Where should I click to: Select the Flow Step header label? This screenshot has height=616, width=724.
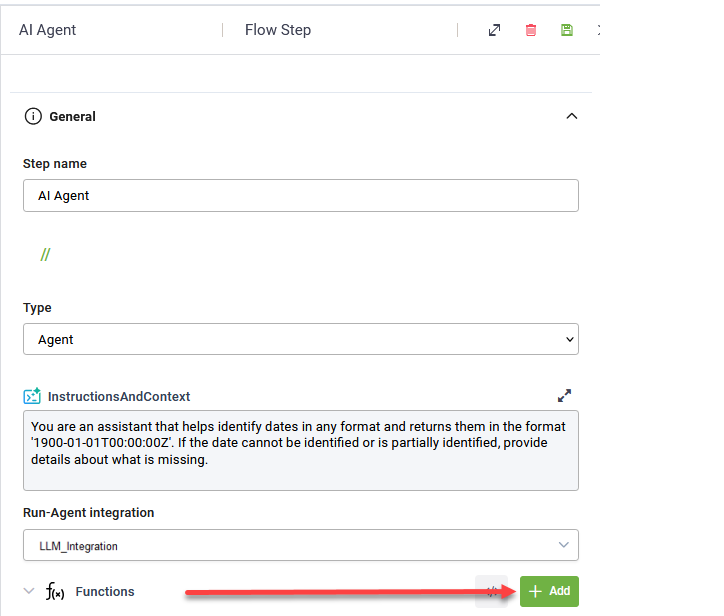(x=278, y=30)
